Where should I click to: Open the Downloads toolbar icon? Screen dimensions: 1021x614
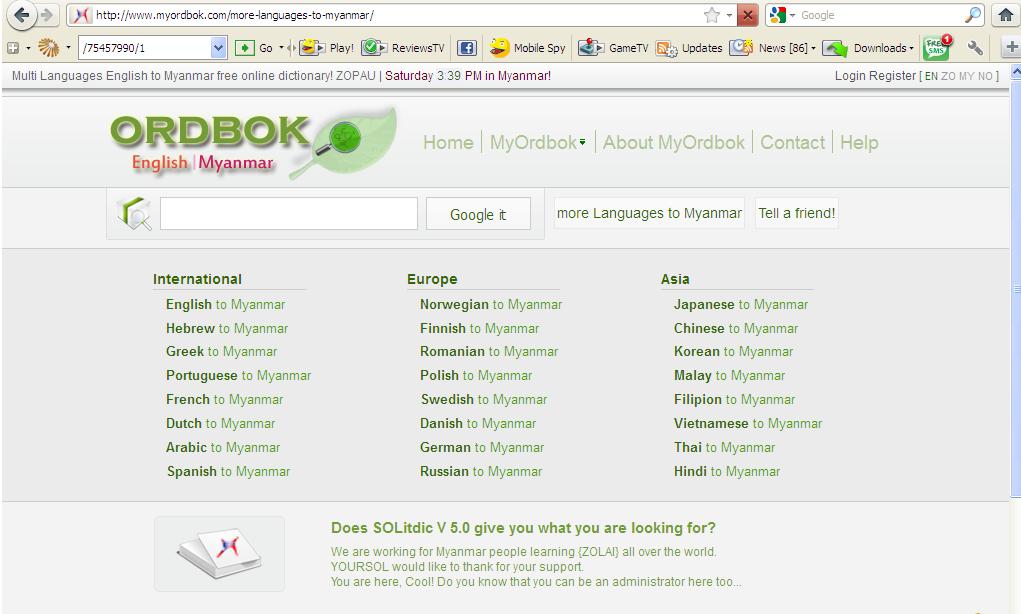tap(835, 48)
